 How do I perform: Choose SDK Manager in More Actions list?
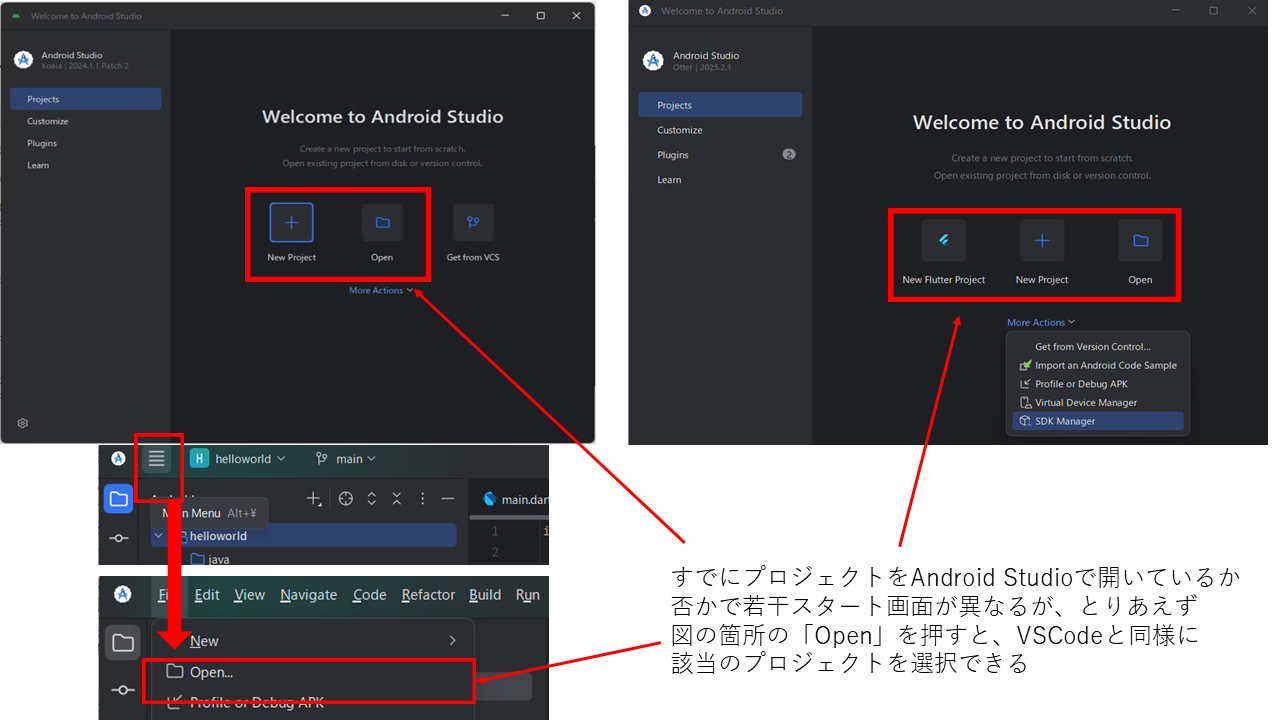click(1097, 421)
